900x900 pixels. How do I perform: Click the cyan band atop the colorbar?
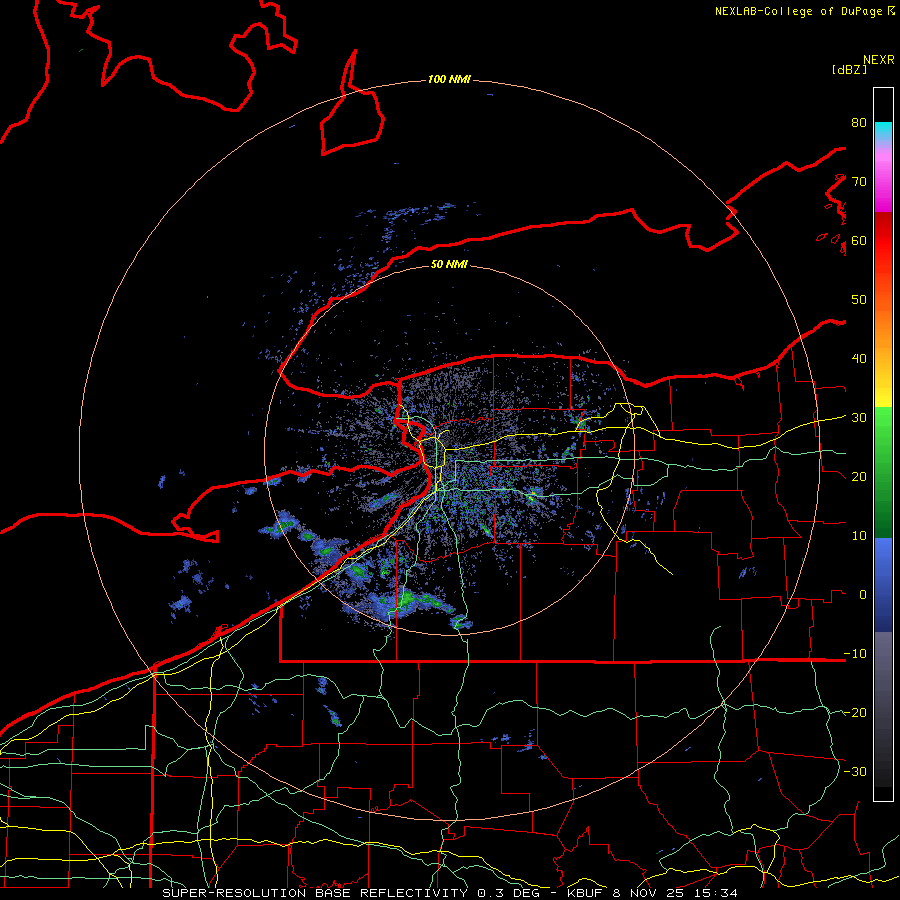tap(883, 131)
